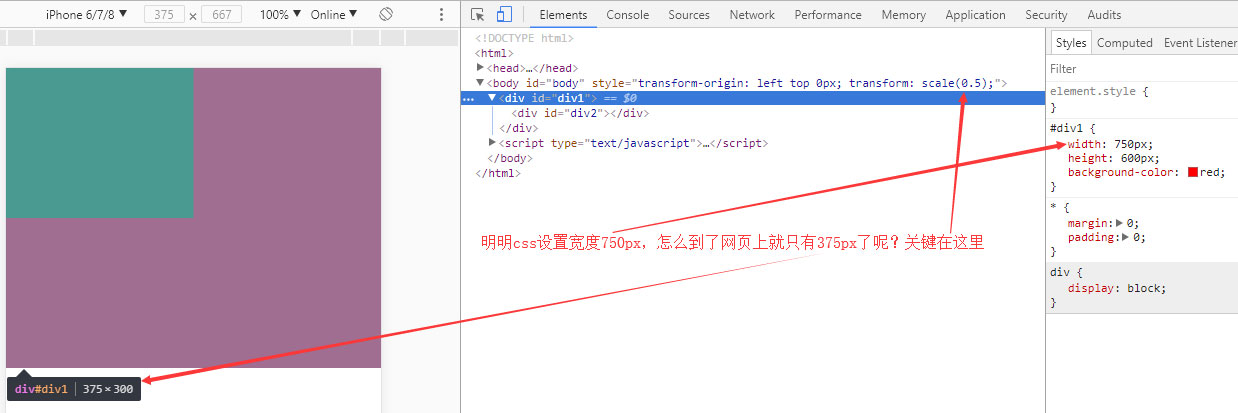The image size is (1238, 413).
Task: Collapse the div1 element node
Action: tap(492, 98)
